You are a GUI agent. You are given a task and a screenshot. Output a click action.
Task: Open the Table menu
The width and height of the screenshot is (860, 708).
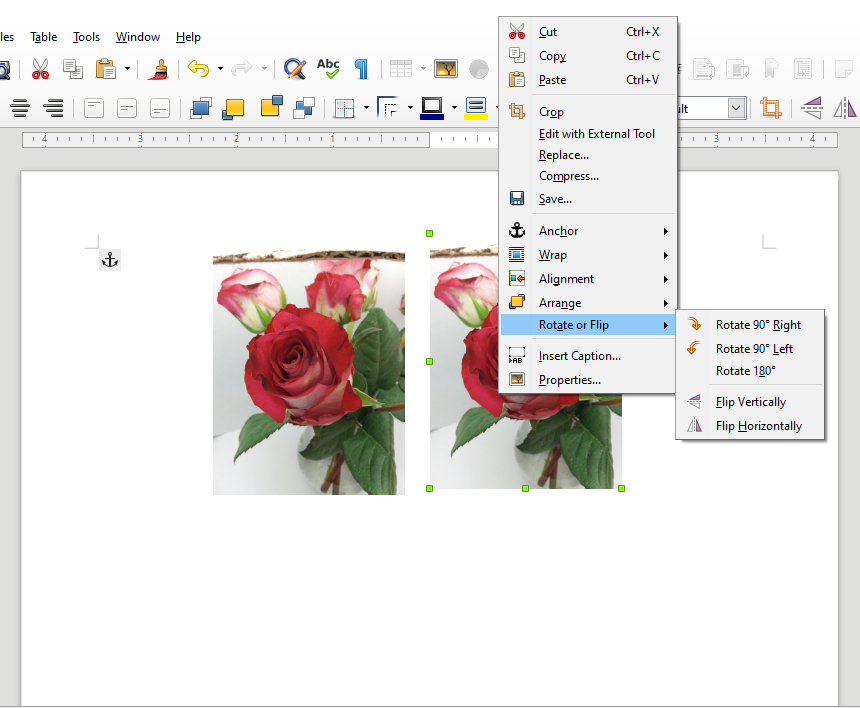pyautogui.click(x=43, y=37)
